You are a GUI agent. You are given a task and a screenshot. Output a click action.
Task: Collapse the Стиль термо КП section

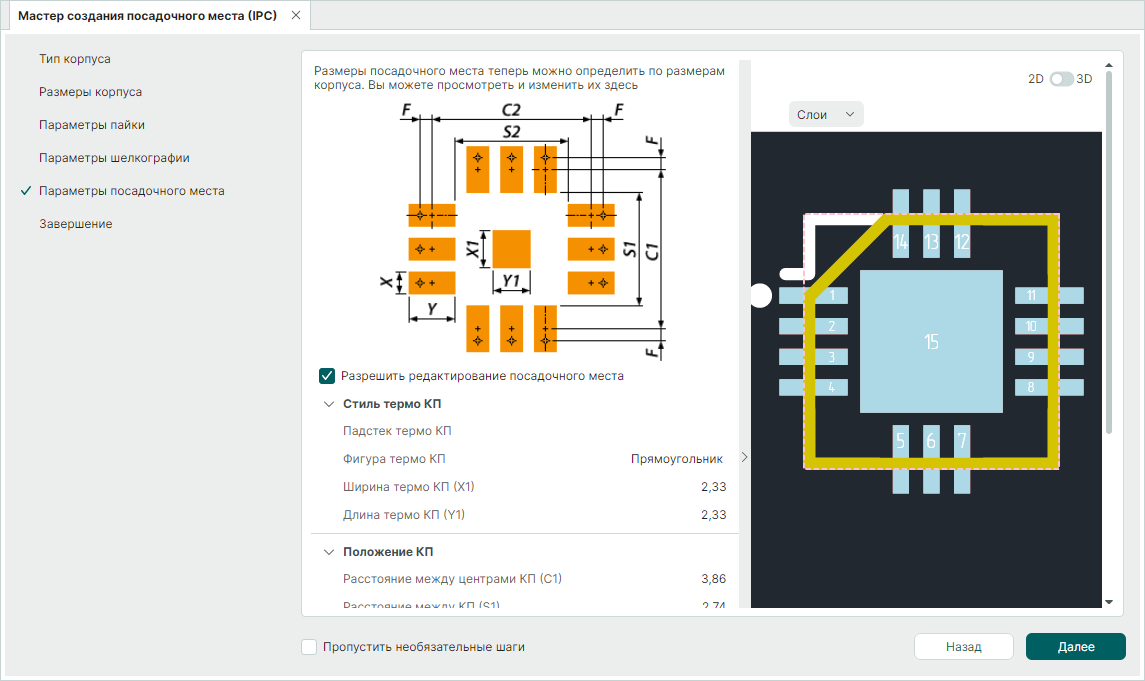(x=329, y=404)
